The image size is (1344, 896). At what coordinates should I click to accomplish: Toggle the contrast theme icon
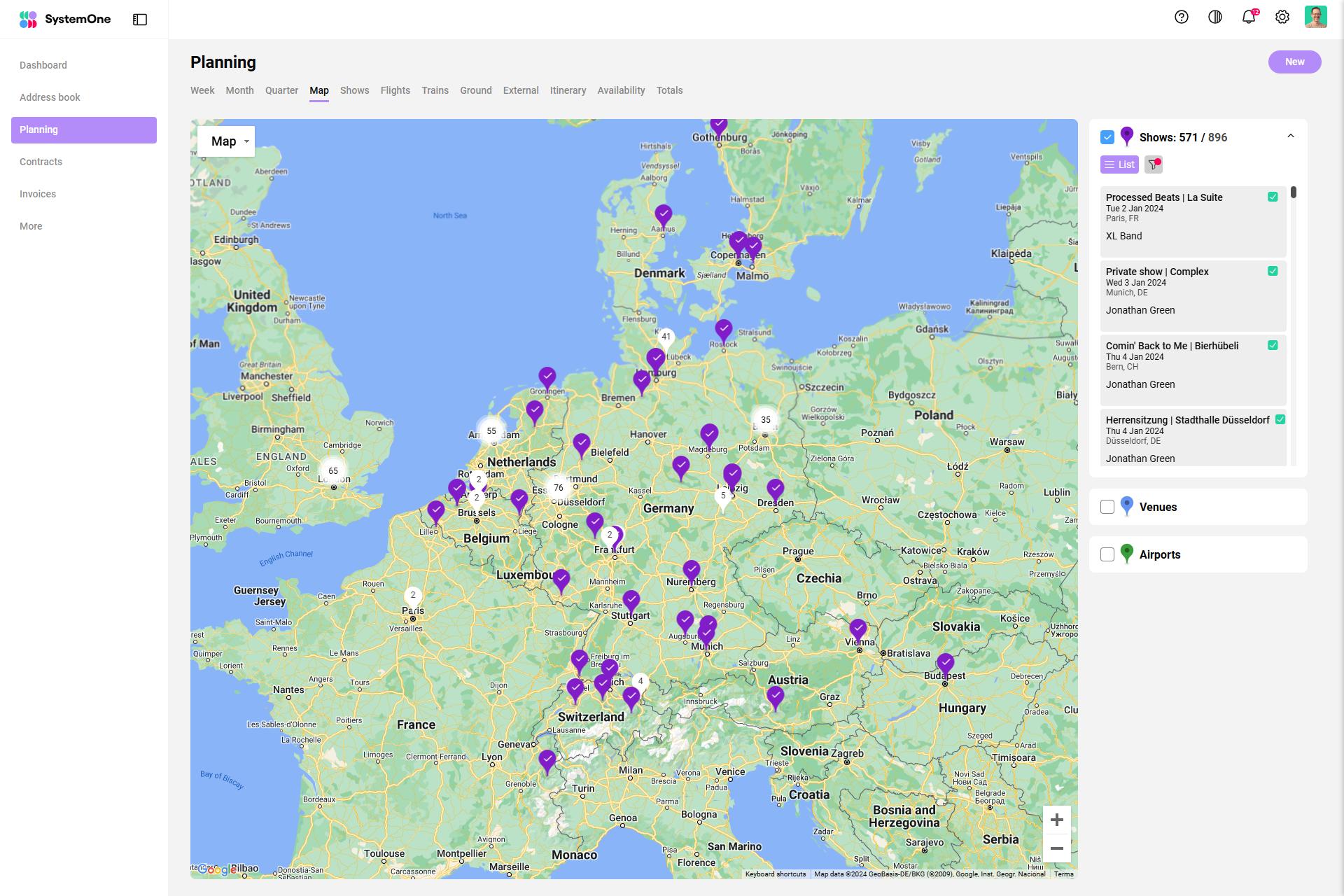(x=1215, y=17)
